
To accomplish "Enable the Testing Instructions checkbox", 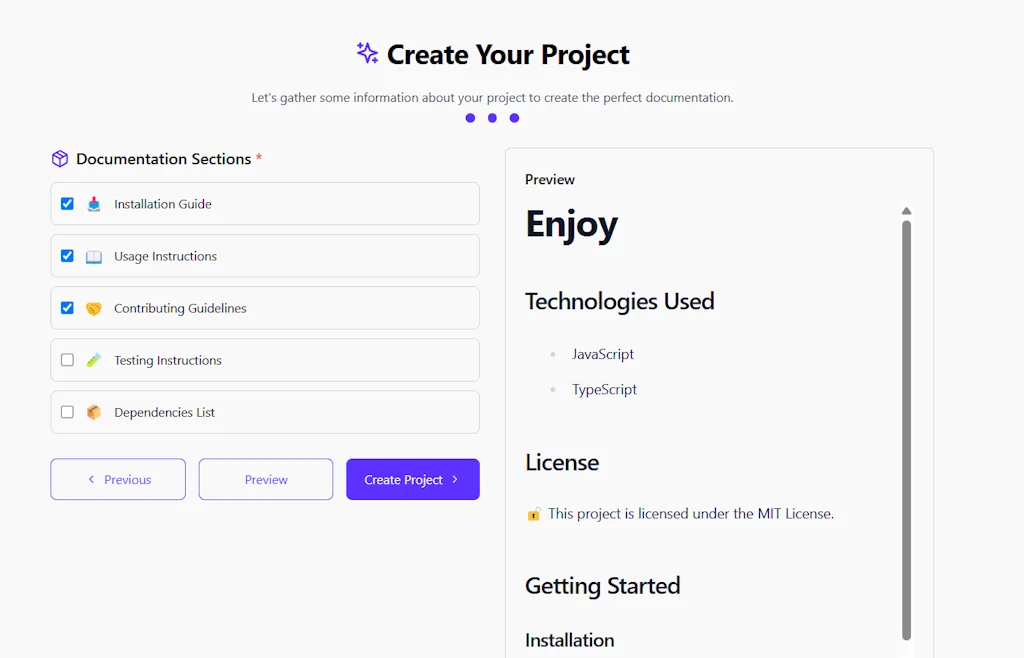I will click(x=67, y=360).
